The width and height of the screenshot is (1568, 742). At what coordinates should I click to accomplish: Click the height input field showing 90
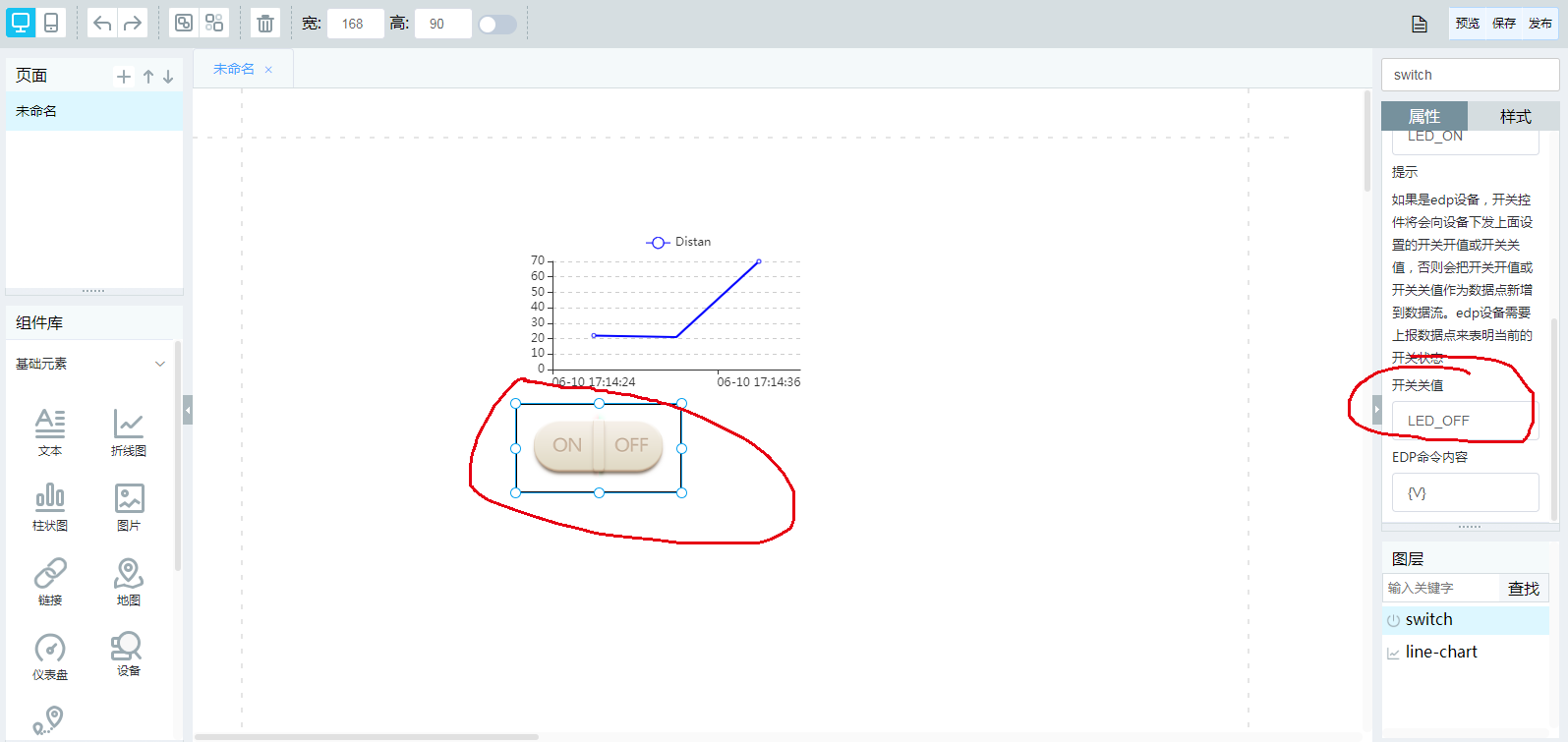click(442, 24)
